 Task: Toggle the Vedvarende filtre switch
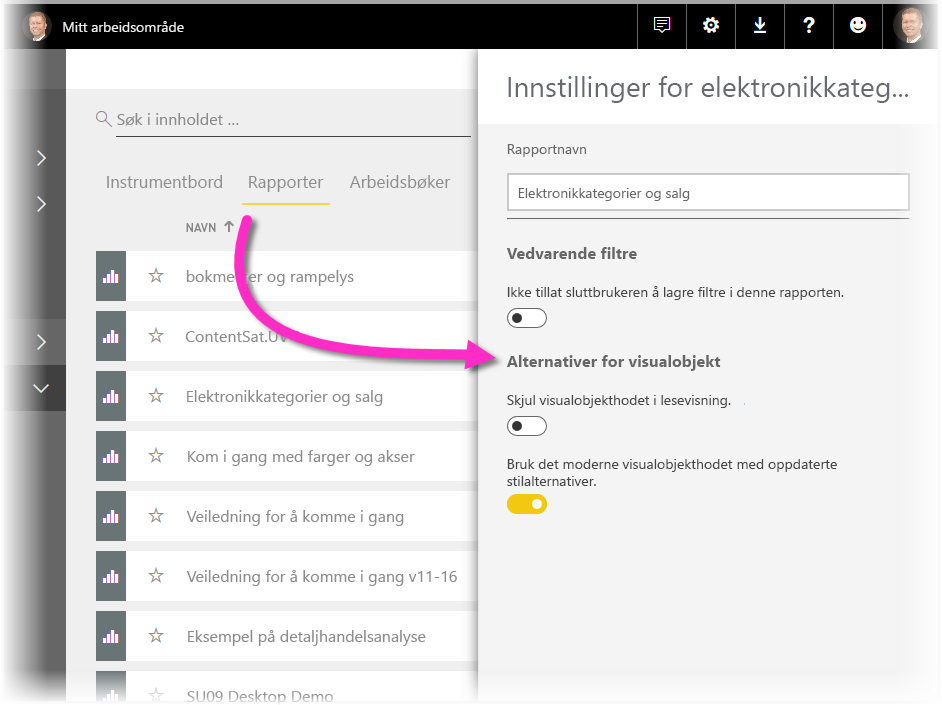pos(527,318)
